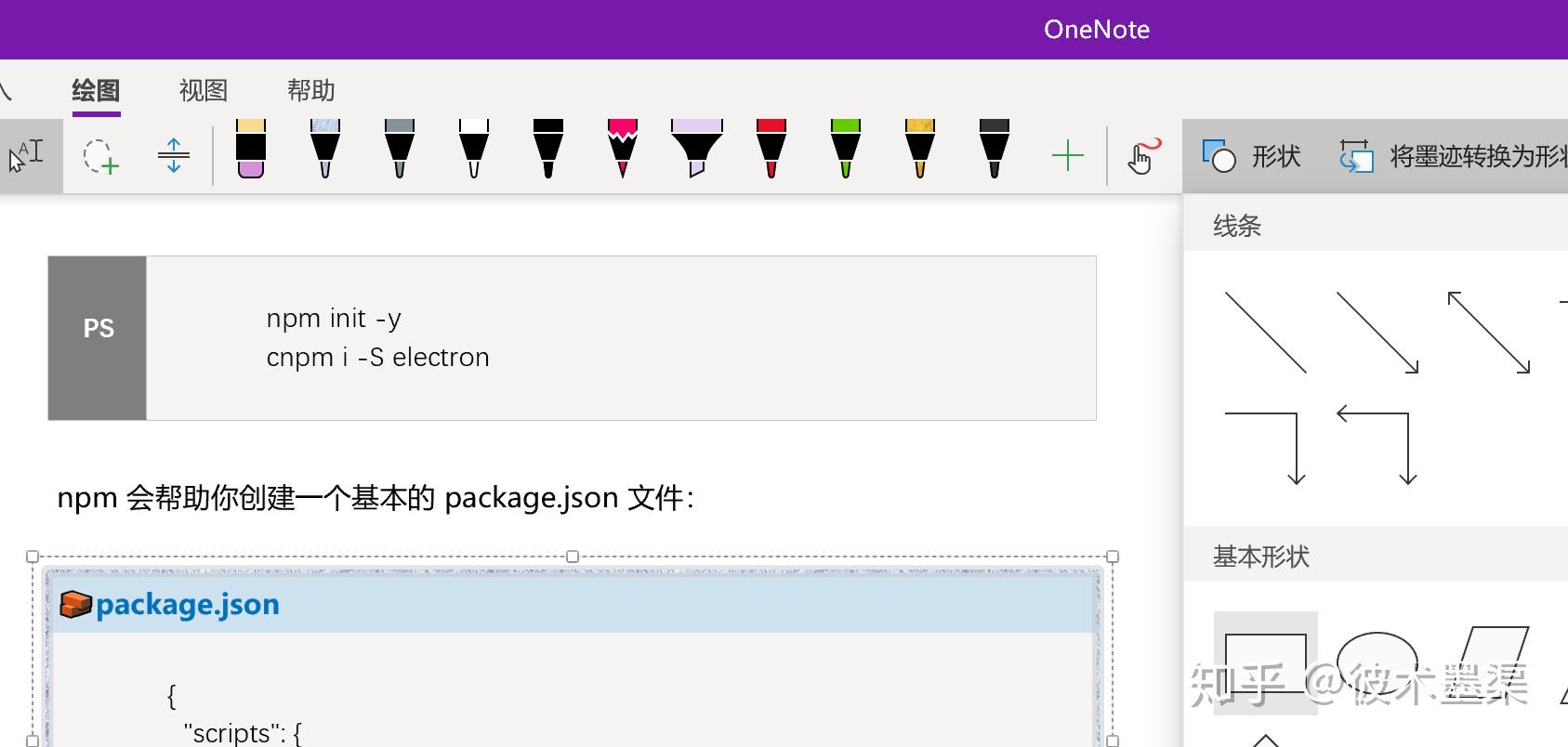Click the top-left selection handle
1568x747 pixels.
coord(33,557)
